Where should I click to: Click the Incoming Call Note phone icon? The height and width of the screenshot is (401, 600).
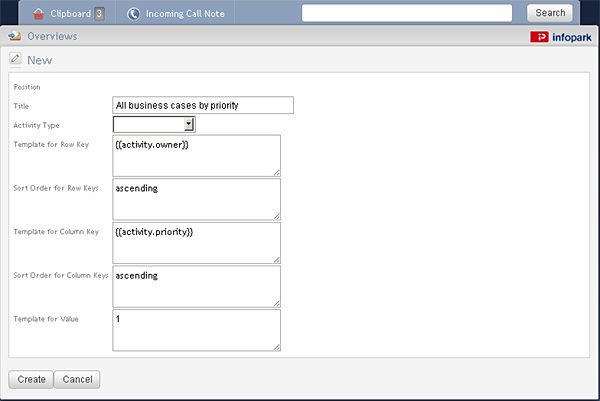point(134,14)
